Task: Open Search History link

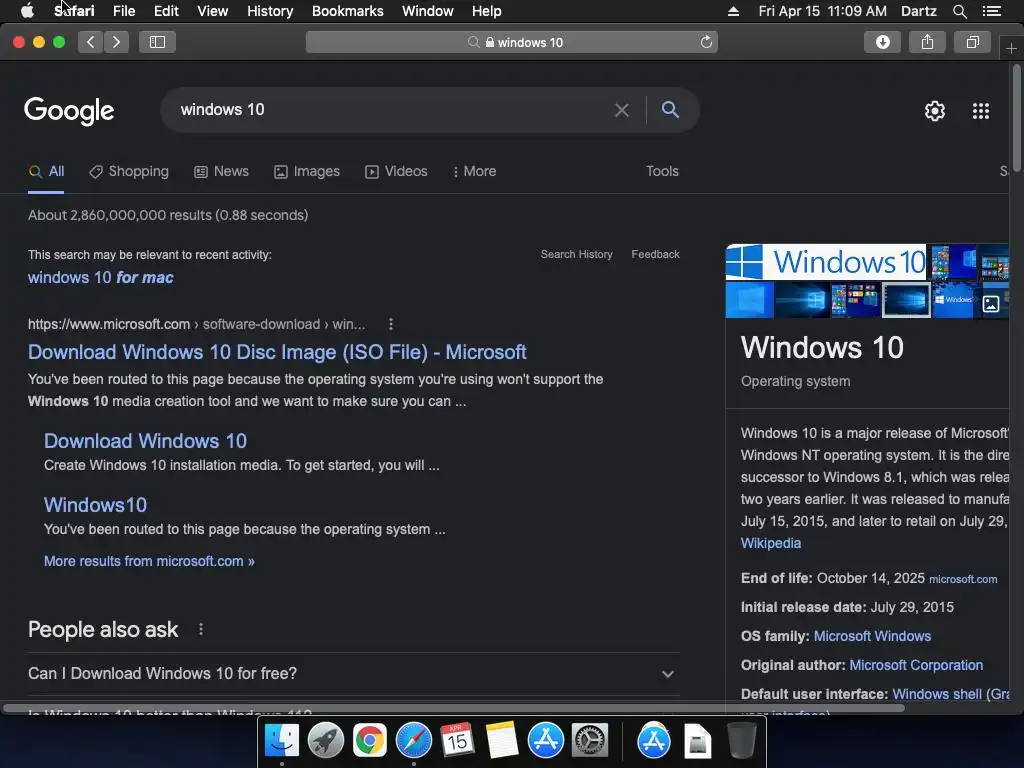Action: click(577, 254)
